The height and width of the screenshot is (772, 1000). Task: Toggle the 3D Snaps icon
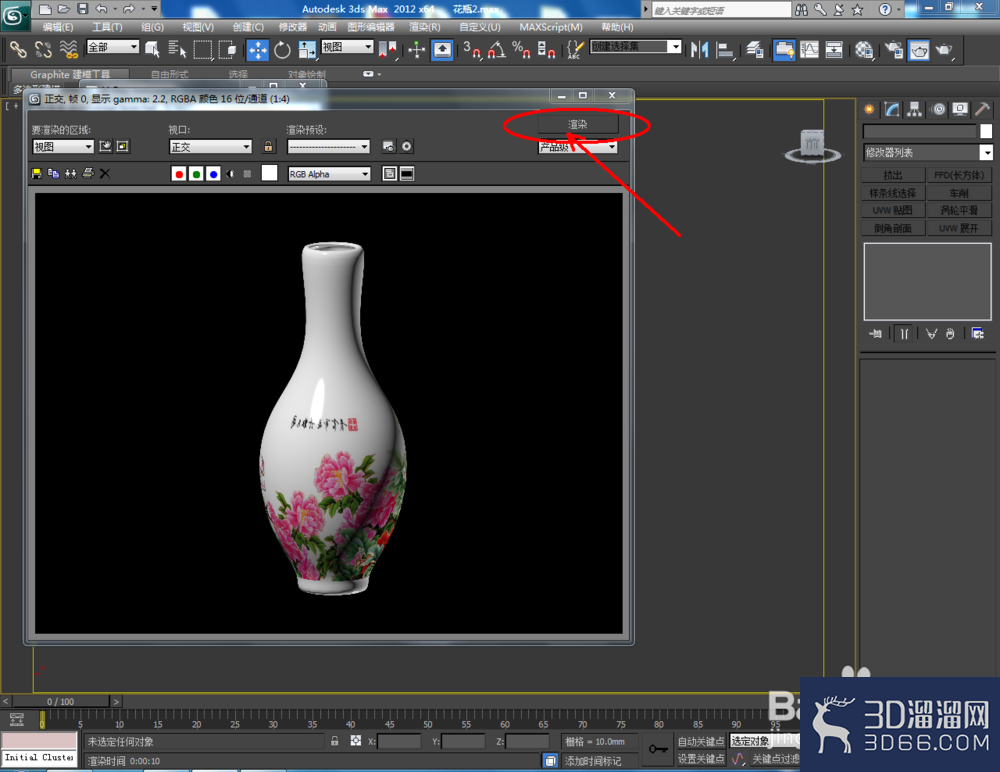click(x=472, y=49)
